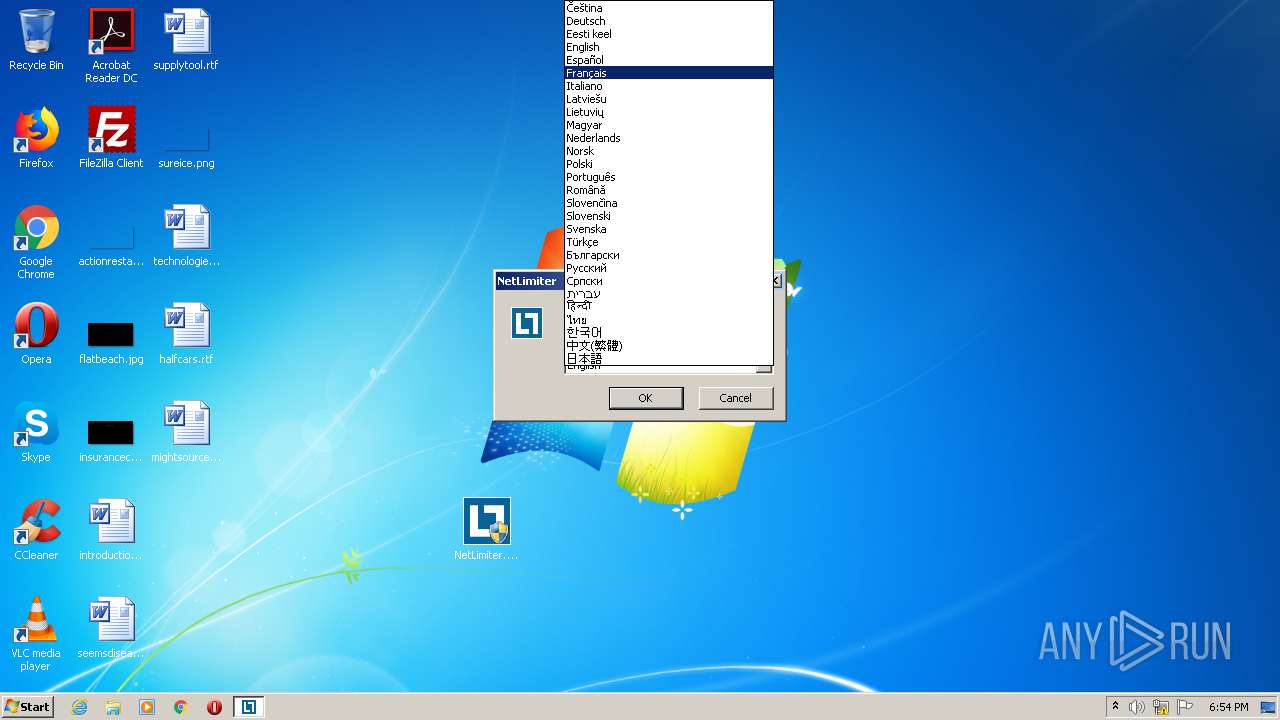Viewport: 1280px width, 720px height.
Task: Open halfcars.rtf document icon
Action: point(186,334)
